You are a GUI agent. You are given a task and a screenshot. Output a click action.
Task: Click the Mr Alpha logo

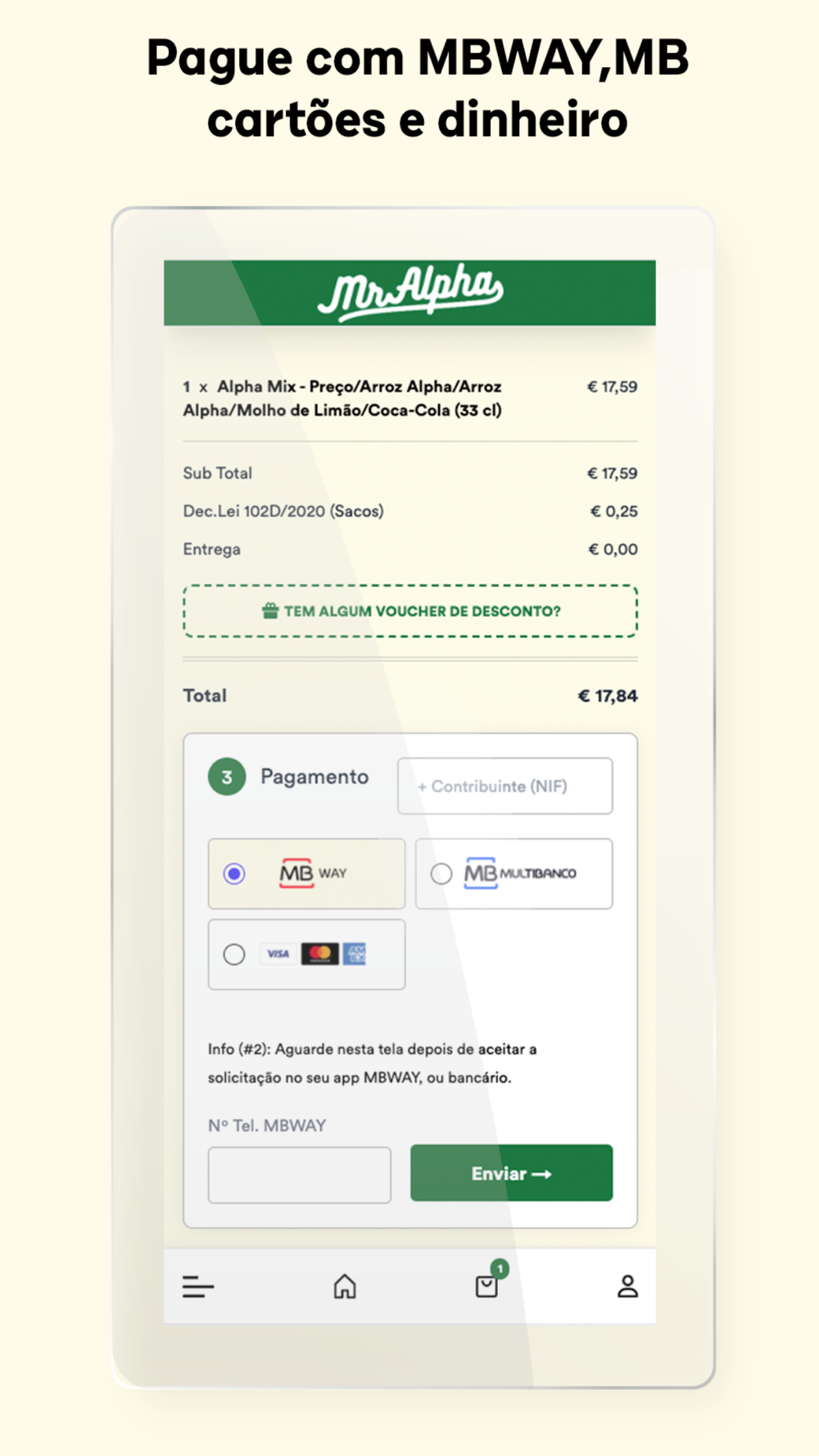pyautogui.click(x=410, y=292)
